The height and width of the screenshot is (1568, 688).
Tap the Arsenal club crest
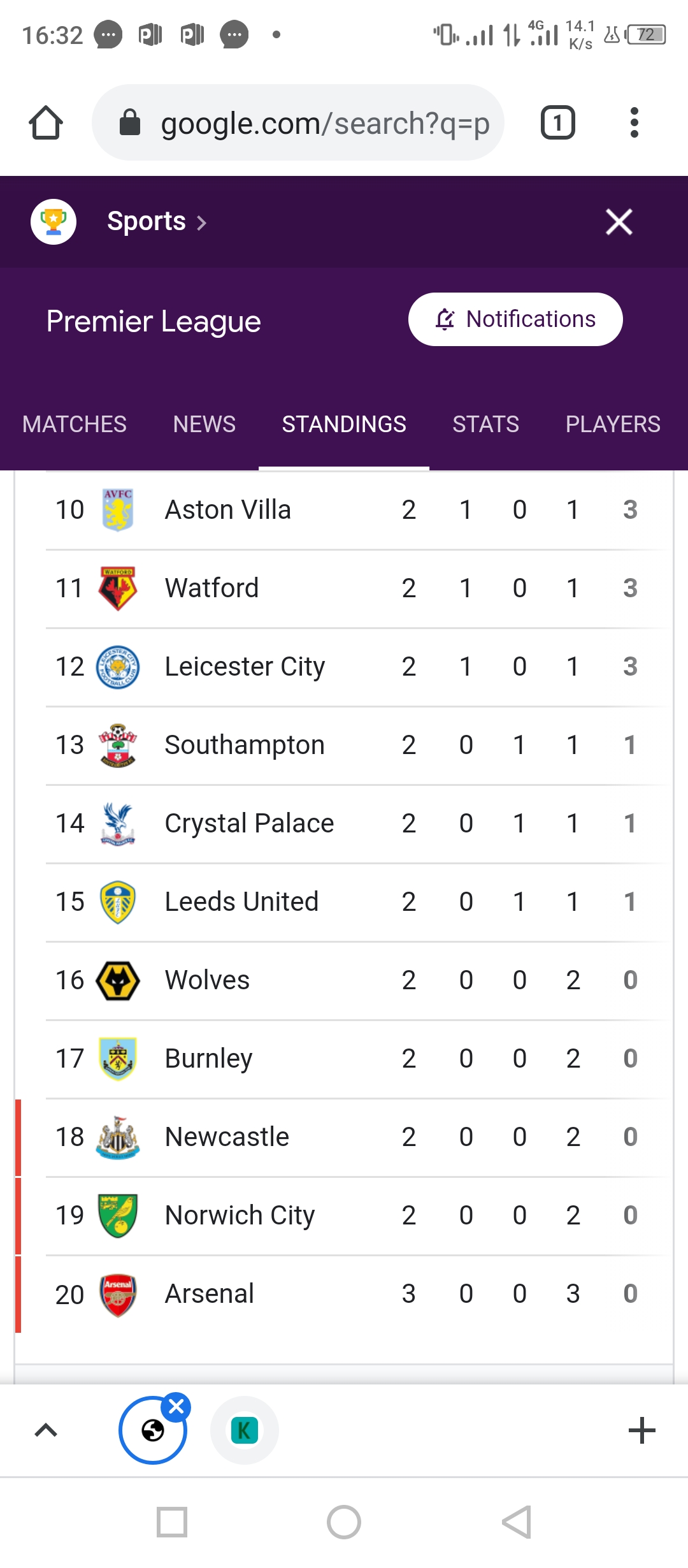tap(118, 1295)
